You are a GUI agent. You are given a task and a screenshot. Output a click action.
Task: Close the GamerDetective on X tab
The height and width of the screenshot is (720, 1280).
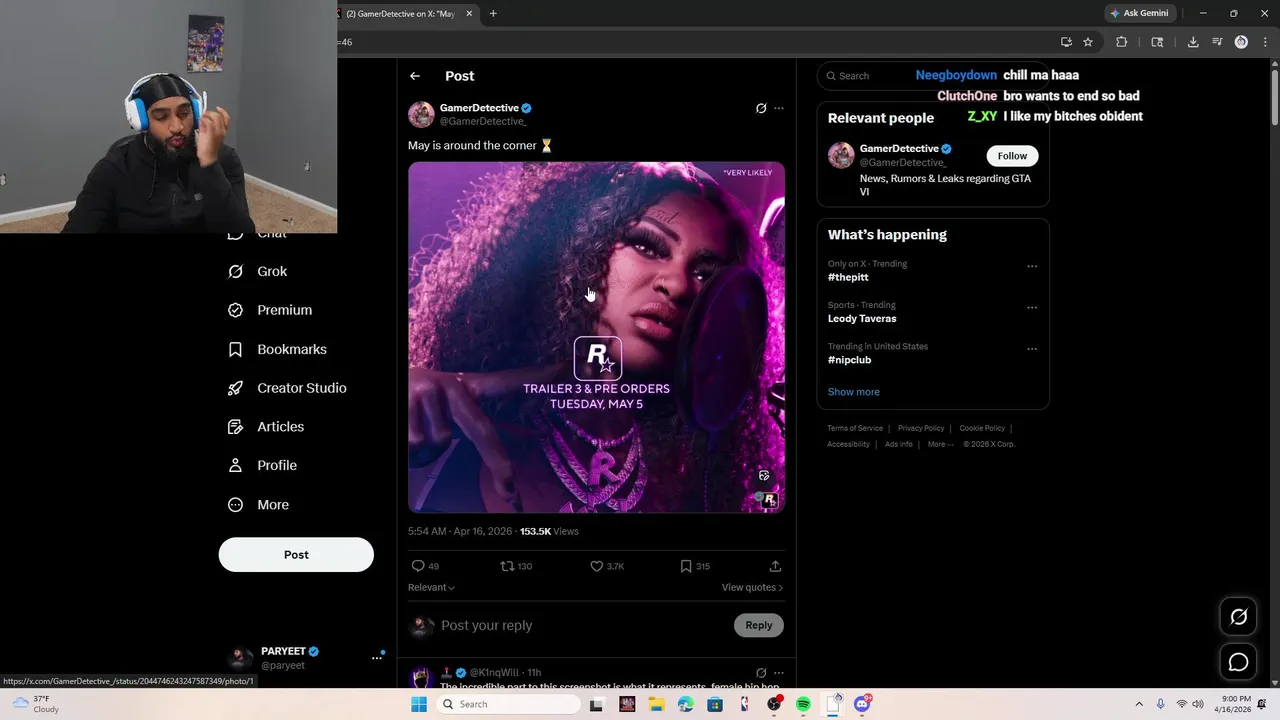[469, 14]
